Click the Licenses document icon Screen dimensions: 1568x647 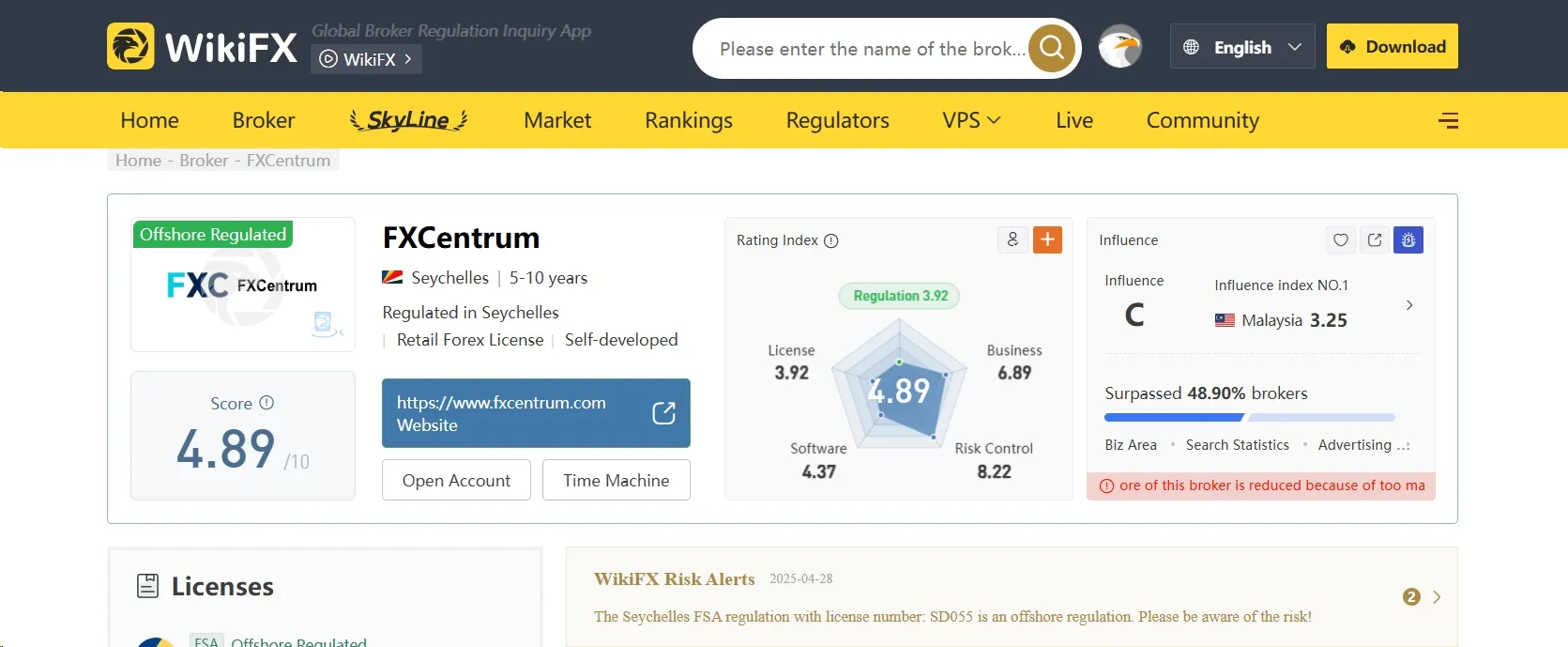[x=147, y=586]
